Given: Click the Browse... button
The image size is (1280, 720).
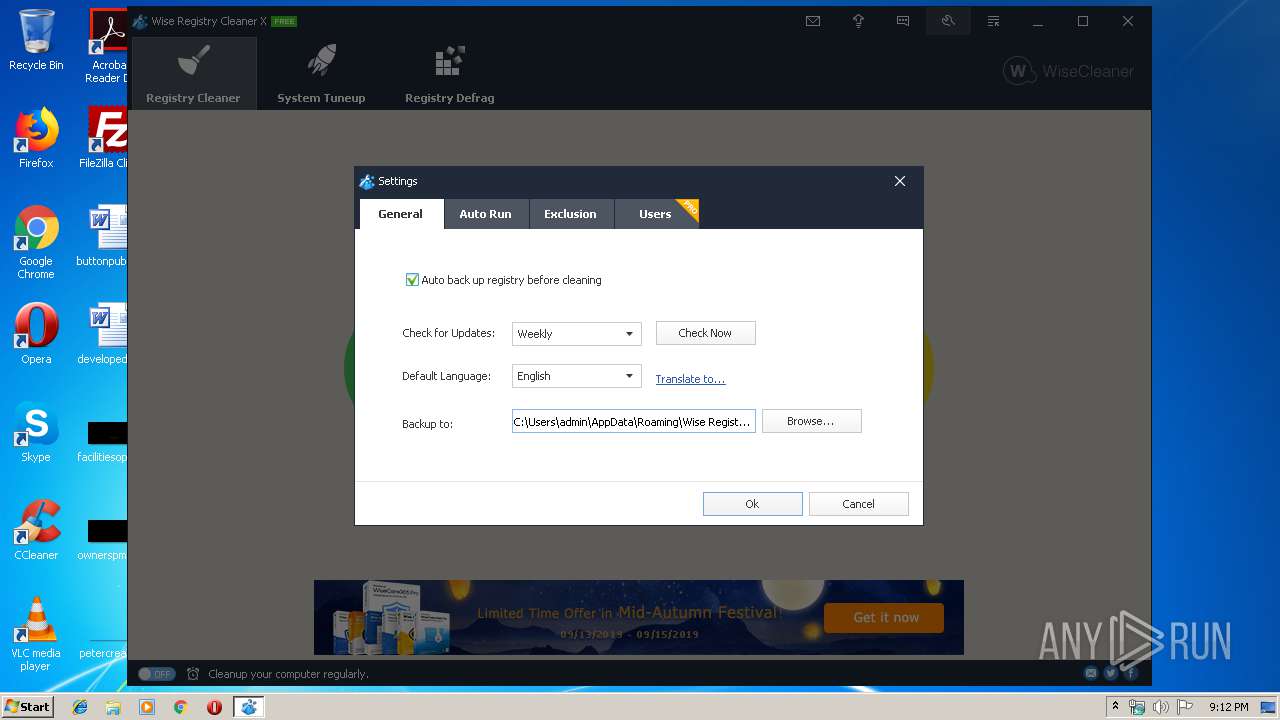Looking at the screenshot, I should [812, 421].
